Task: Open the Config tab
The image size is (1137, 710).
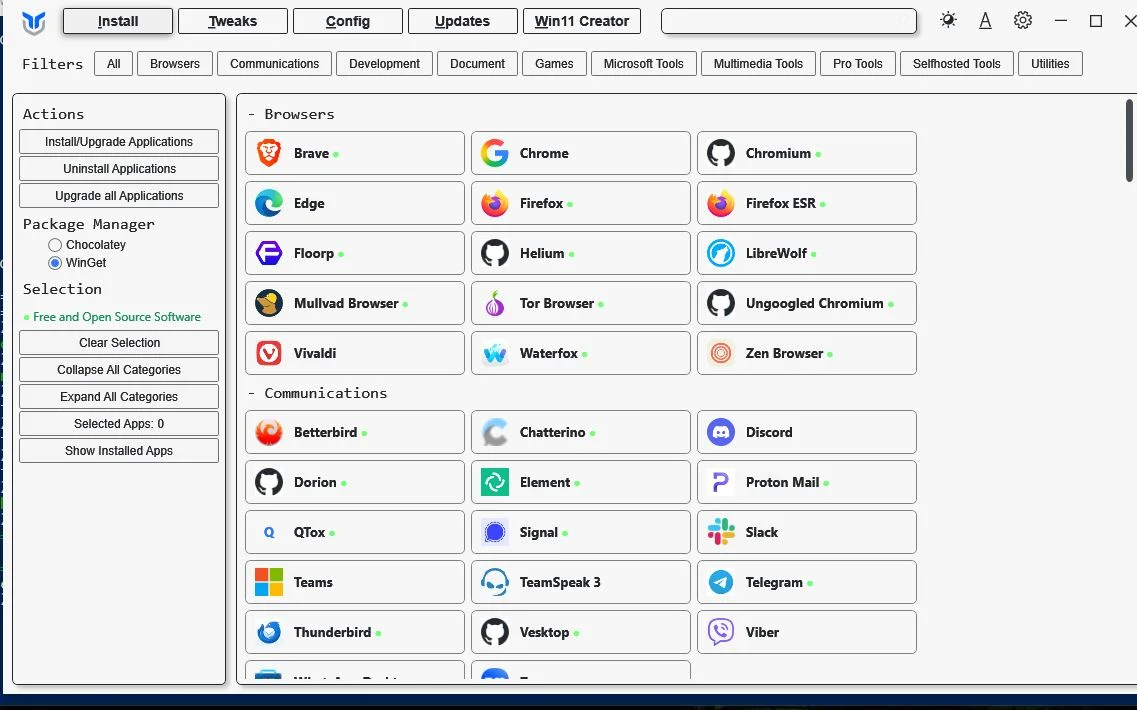Action: pyautogui.click(x=347, y=21)
